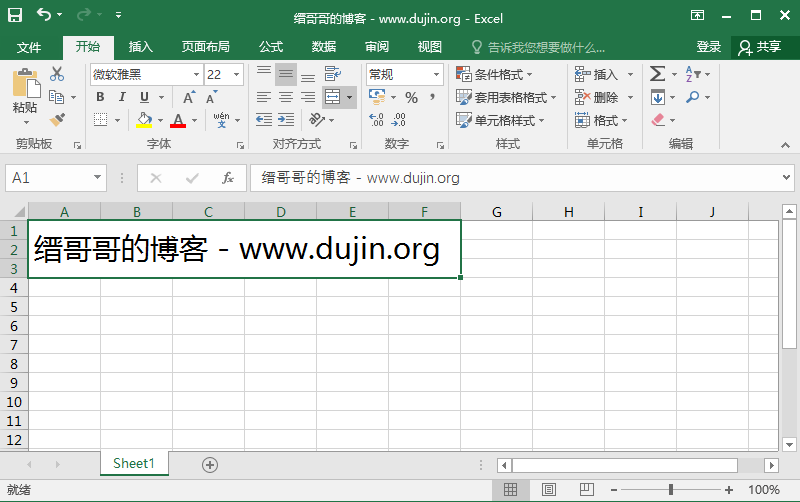This screenshot has height=502, width=800.
Task: Click the percent style icon
Action: point(411,97)
